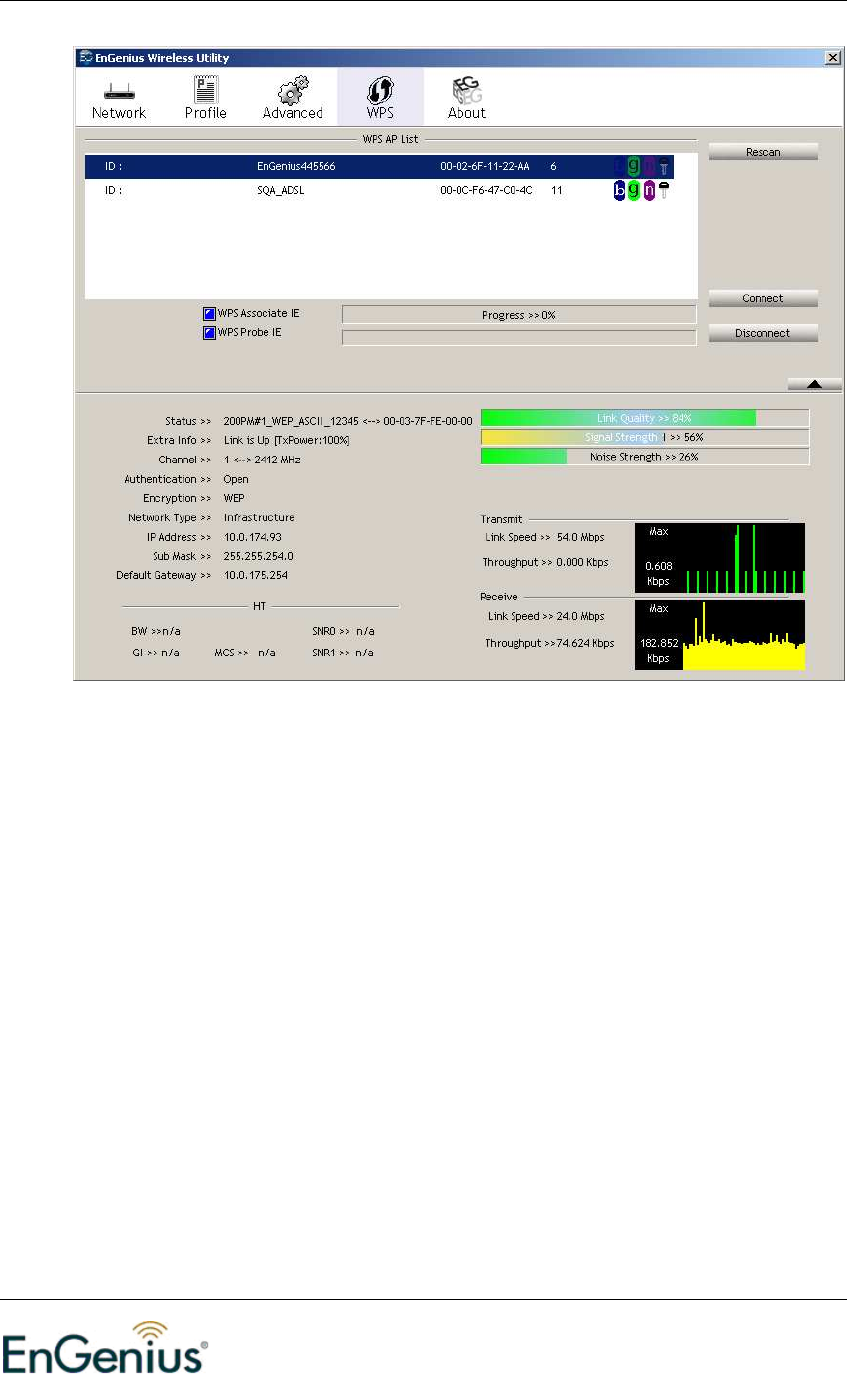Click the IP address 10.0.174.93
Image resolution: width=847 pixels, height=1379 pixels.
(x=252, y=537)
